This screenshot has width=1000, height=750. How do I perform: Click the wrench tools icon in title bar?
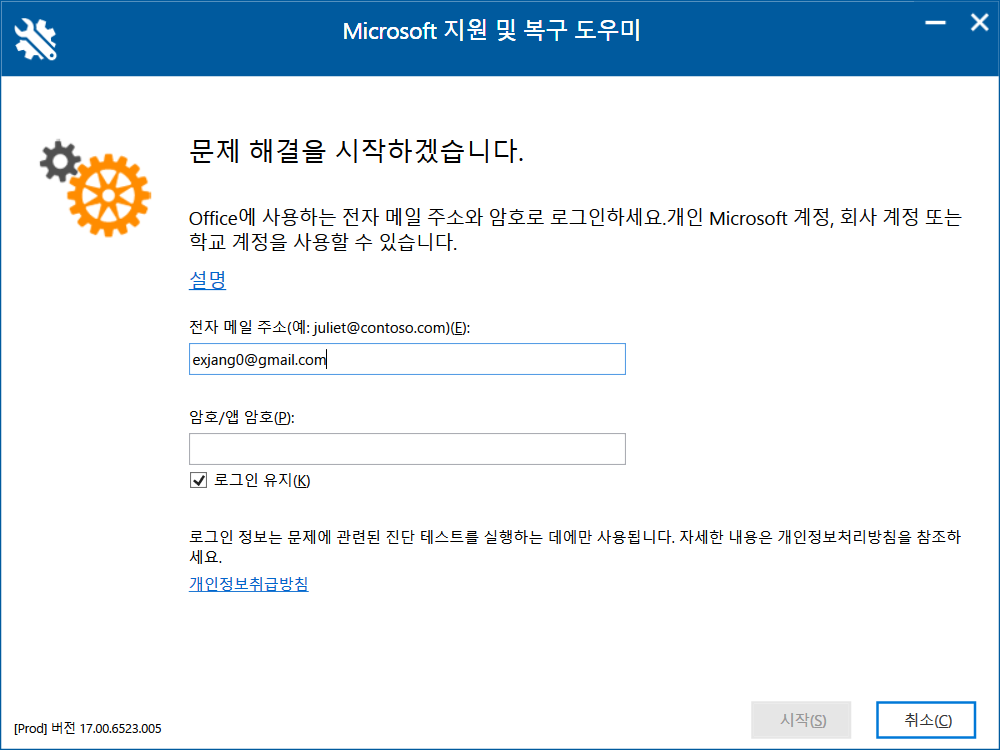[36, 40]
